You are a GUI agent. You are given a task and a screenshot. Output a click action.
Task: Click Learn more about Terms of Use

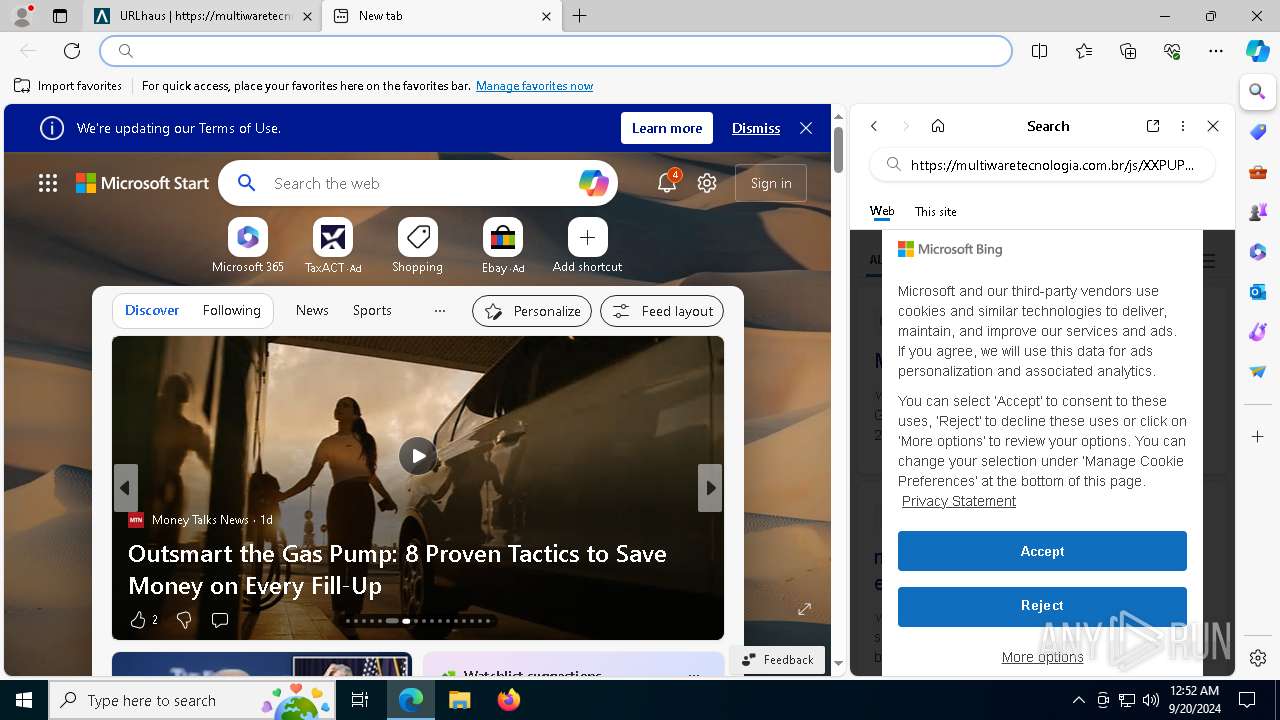click(667, 128)
